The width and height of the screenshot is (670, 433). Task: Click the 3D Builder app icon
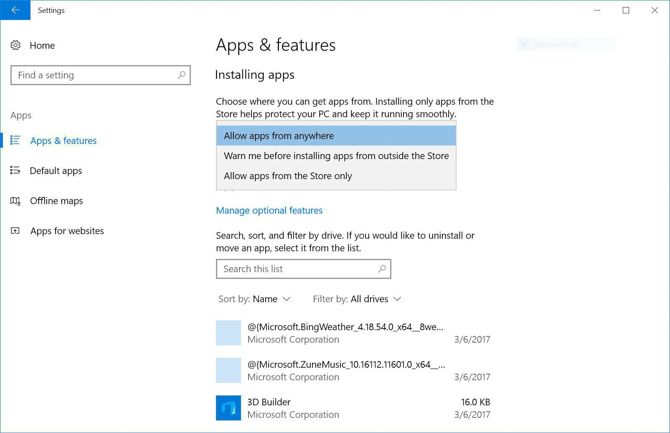pos(228,408)
